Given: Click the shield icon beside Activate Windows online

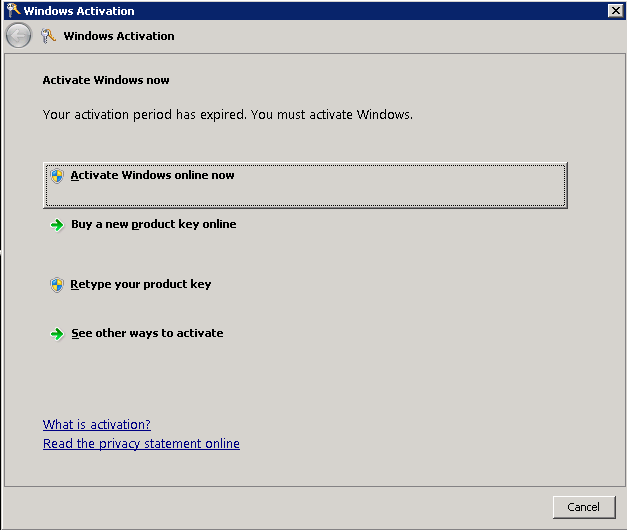Looking at the screenshot, I should [57, 176].
